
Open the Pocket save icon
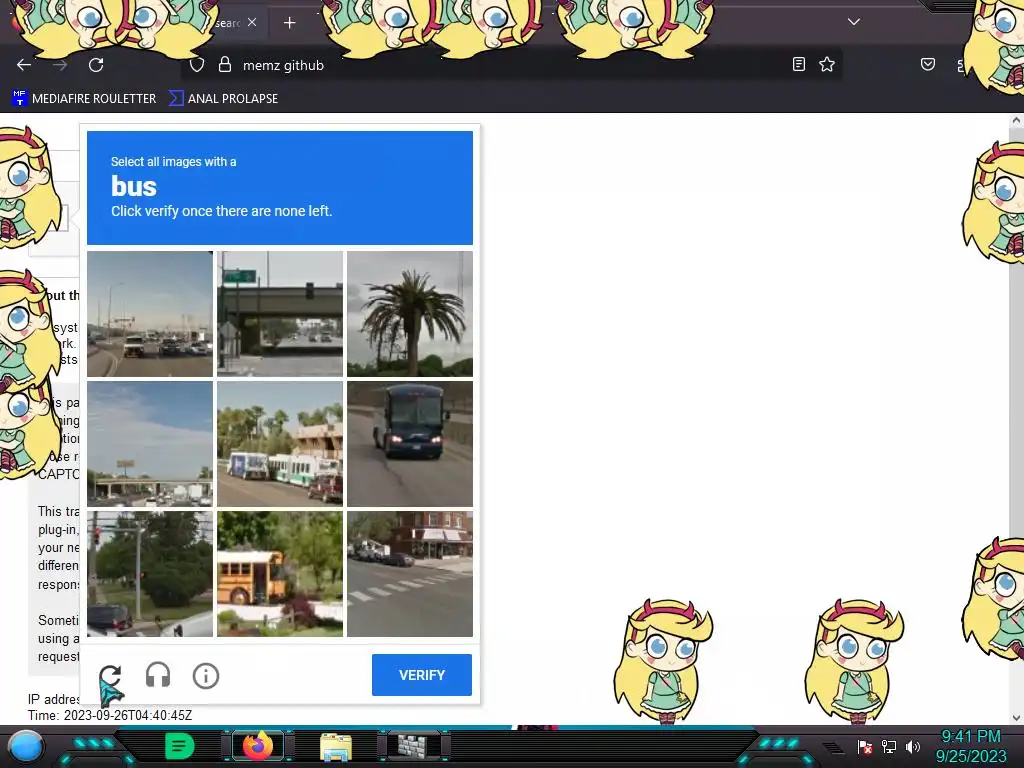pos(927,64)
